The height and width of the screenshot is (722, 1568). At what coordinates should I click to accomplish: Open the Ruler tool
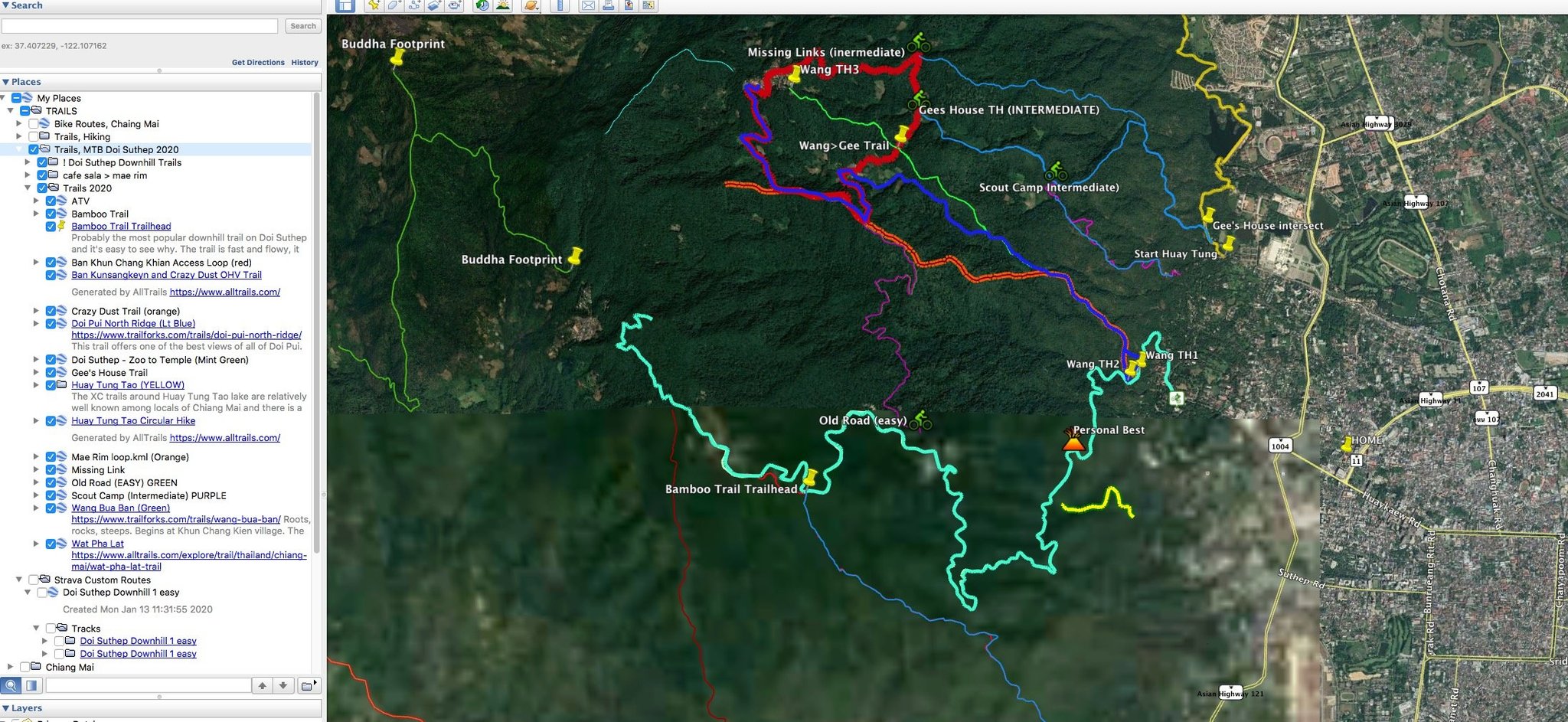pyautogui.click(x=560, y=5)
